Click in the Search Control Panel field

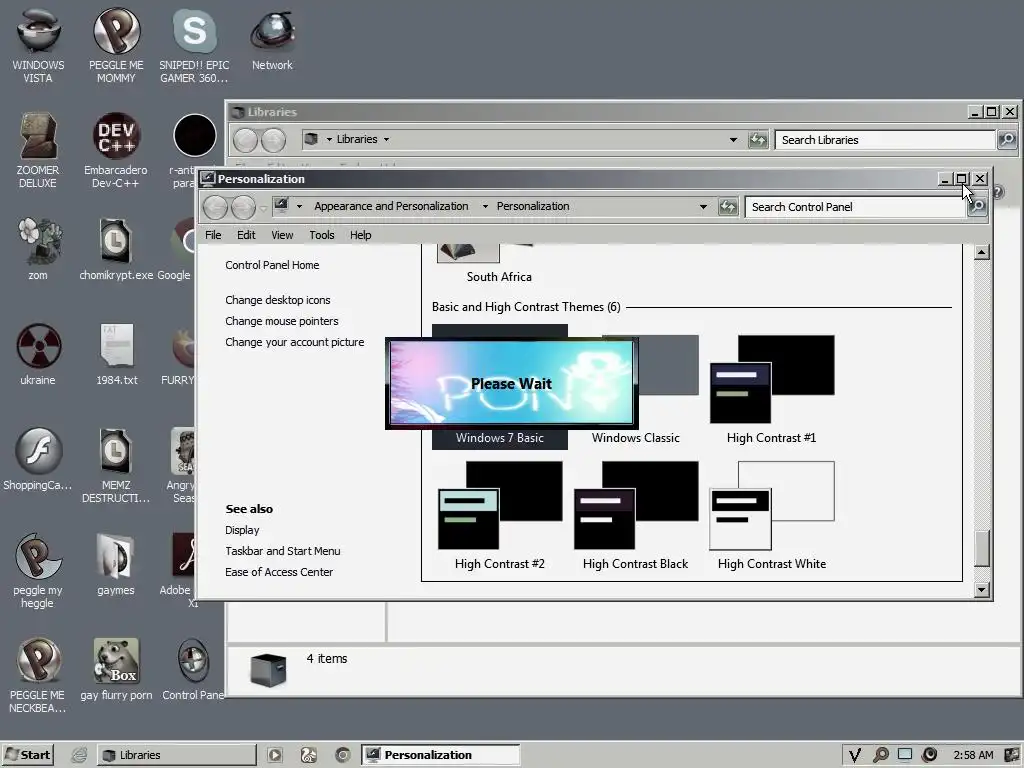click(x=856, y=207)
